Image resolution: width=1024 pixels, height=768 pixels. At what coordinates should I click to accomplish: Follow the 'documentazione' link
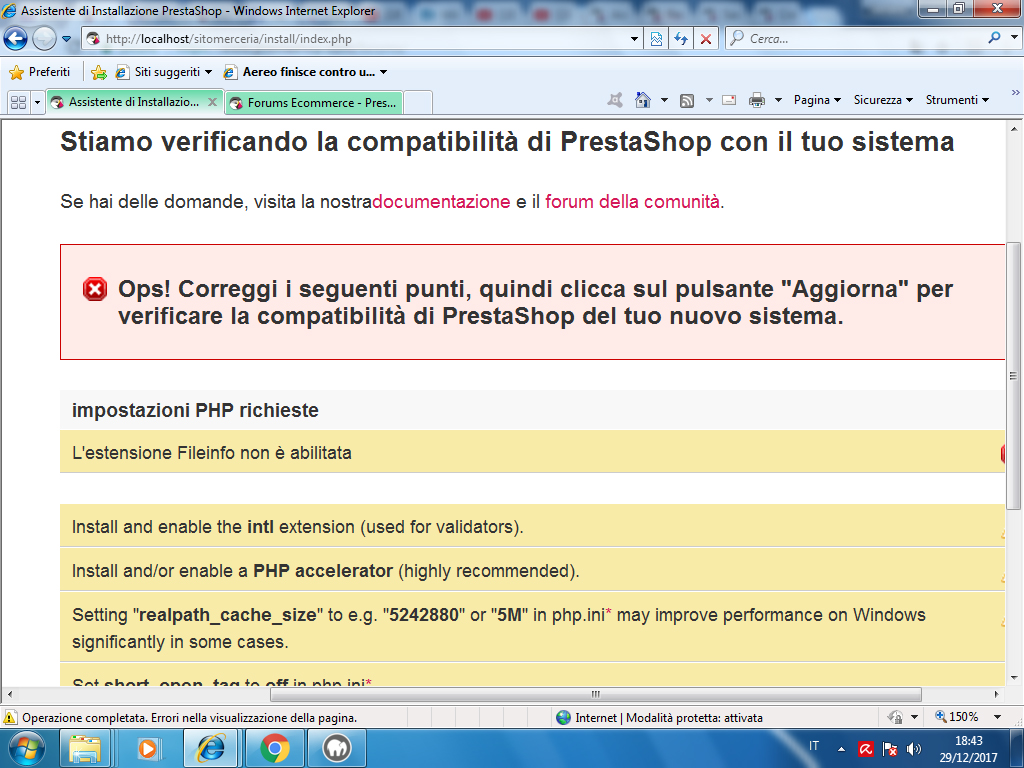pyautogui.click(x=441, y=201)
